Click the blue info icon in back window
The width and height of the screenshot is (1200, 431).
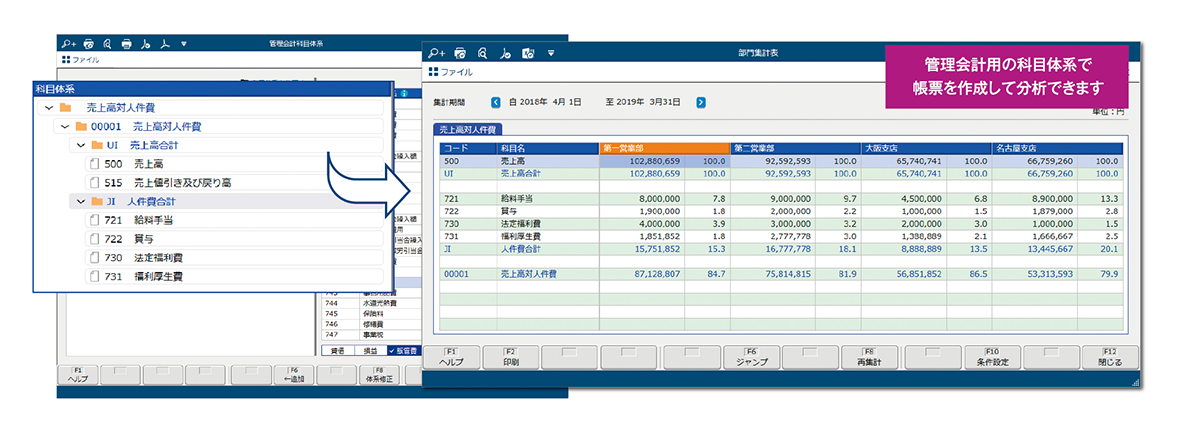[402, 93]
